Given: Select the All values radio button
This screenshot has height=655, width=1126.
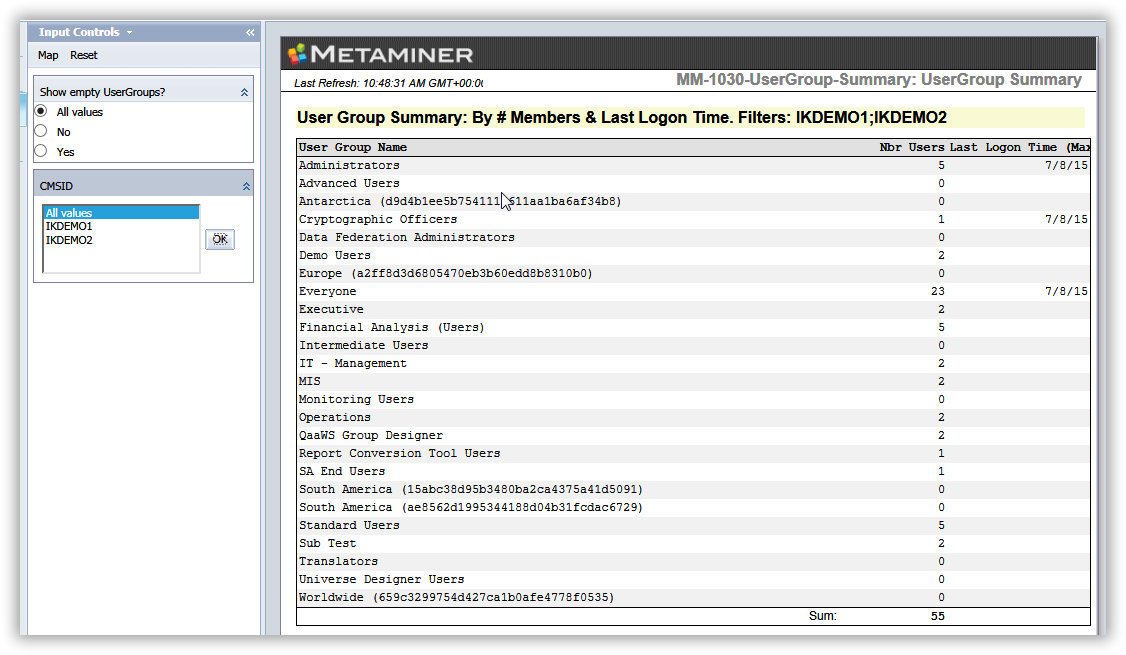Looking at the screenshot, I should [42, 111].
